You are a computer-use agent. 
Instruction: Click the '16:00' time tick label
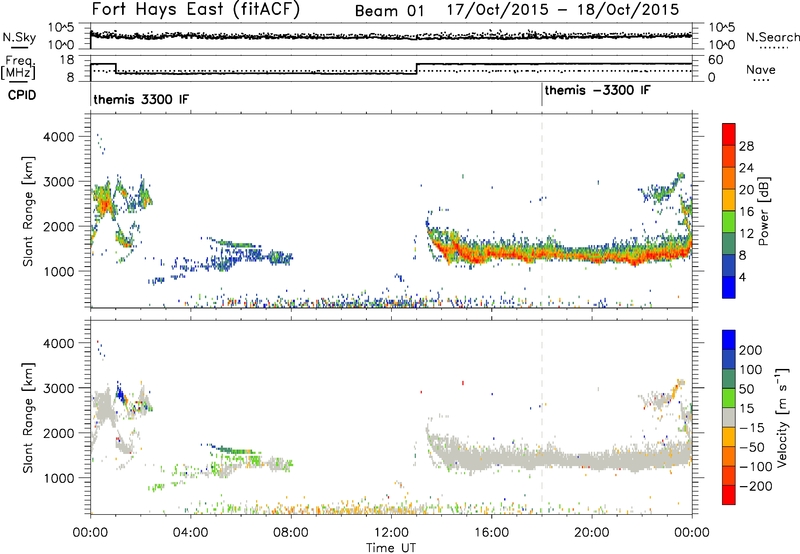[491, 533]
